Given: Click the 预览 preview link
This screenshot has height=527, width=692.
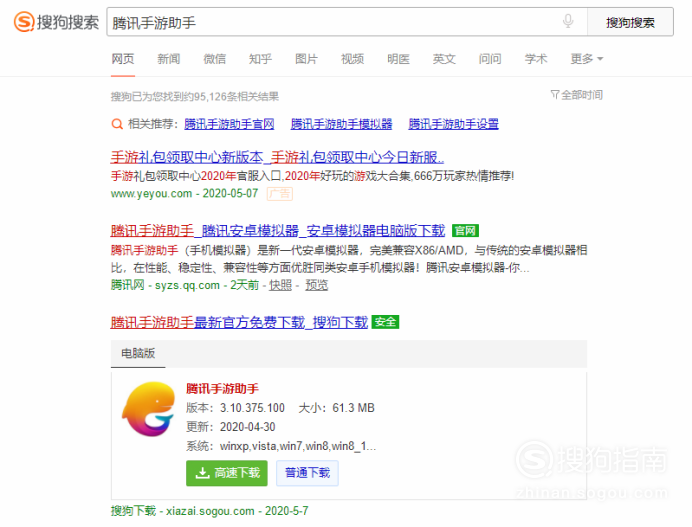Looking at the screenshot, I should point(316,285).
